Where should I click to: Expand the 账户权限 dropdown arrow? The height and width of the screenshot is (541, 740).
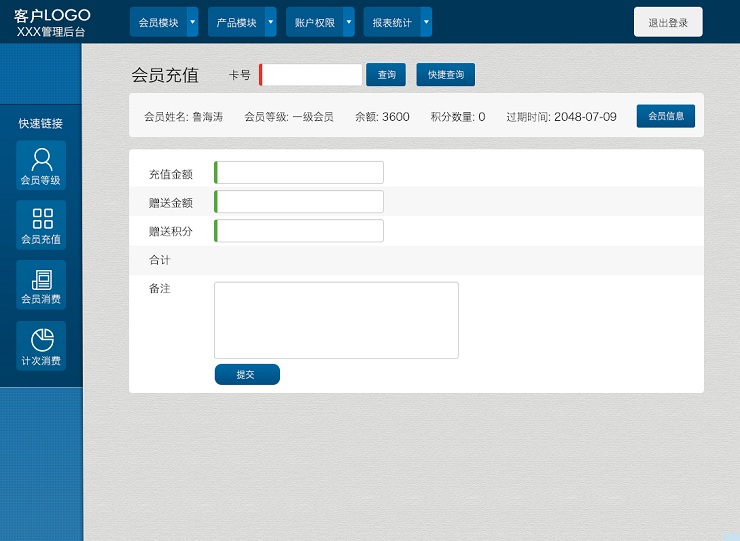tap(349, 22)
